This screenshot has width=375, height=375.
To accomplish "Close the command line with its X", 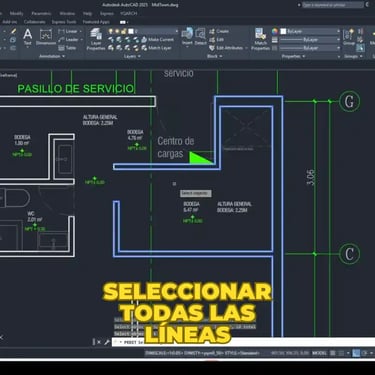I will [x=99, y=342].
